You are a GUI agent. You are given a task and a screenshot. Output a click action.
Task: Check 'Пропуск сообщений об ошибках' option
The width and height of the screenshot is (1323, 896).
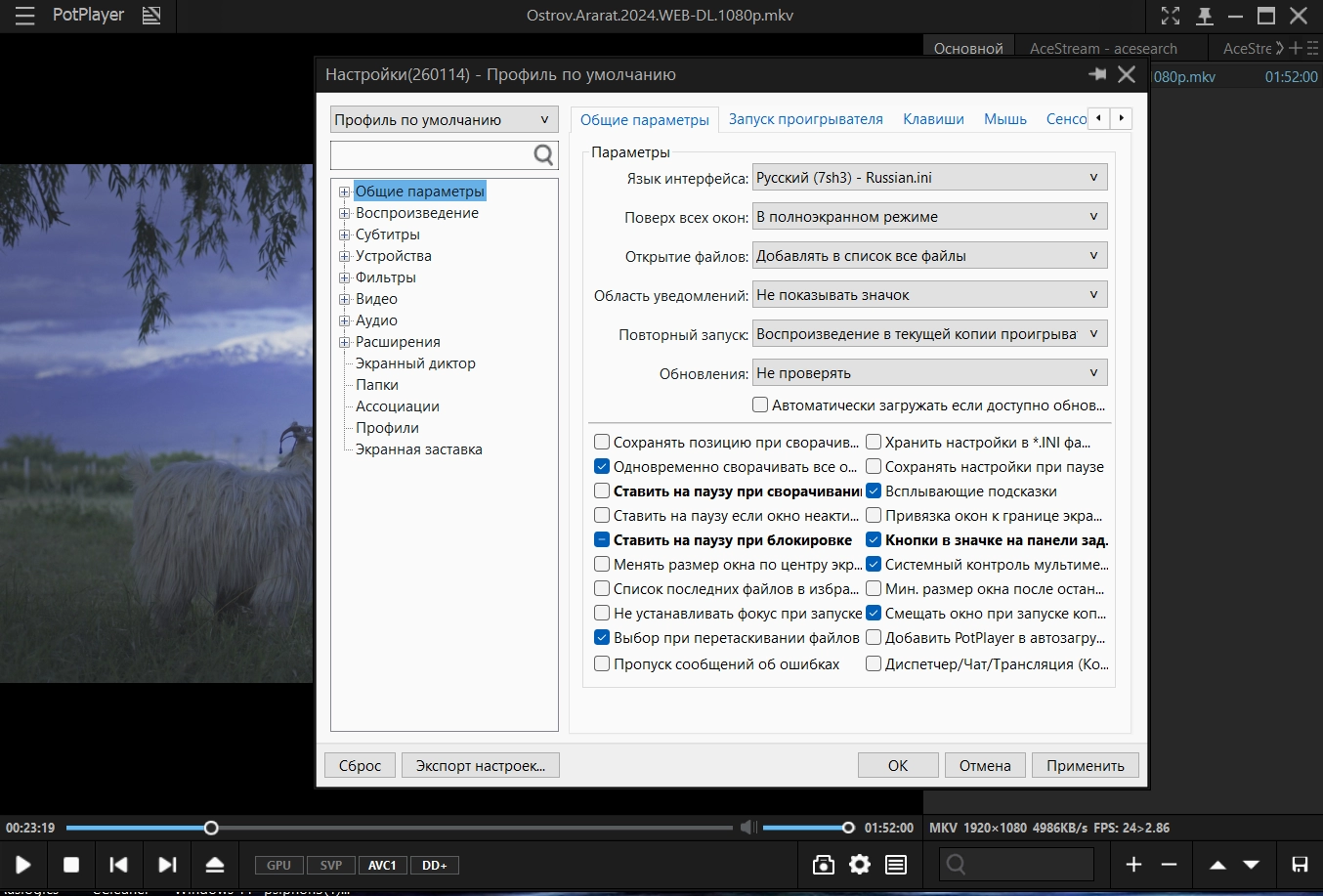pyautogui.click(x=602, y=664)
